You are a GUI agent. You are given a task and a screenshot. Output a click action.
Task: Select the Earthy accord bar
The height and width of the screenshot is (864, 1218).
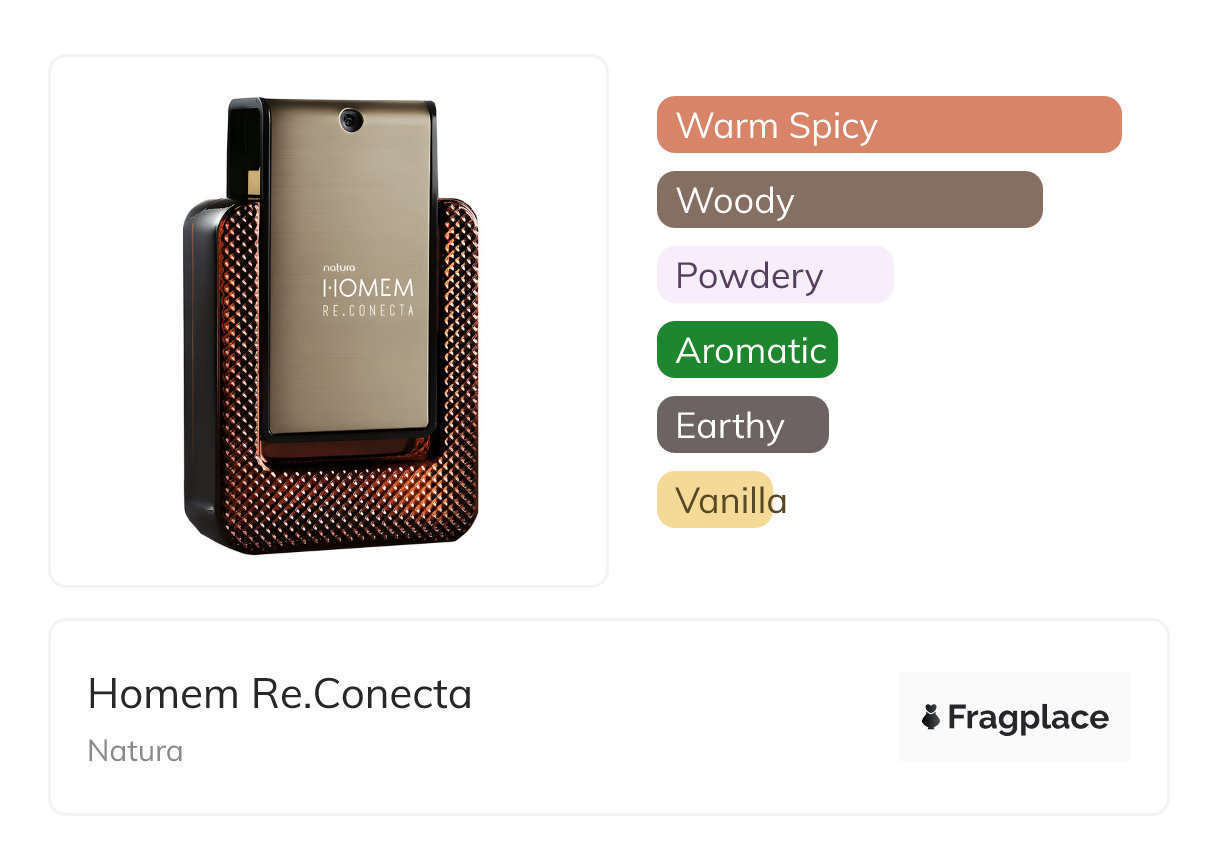click(x=743, y=425)
